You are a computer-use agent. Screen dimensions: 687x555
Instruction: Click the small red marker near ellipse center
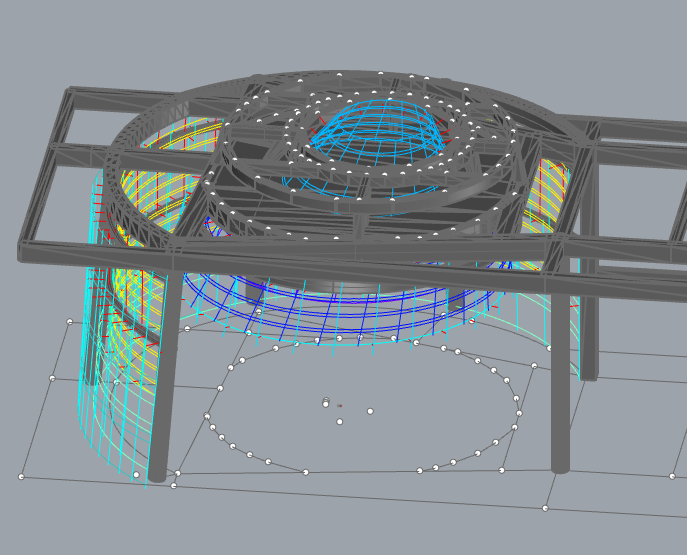point(339,405)
